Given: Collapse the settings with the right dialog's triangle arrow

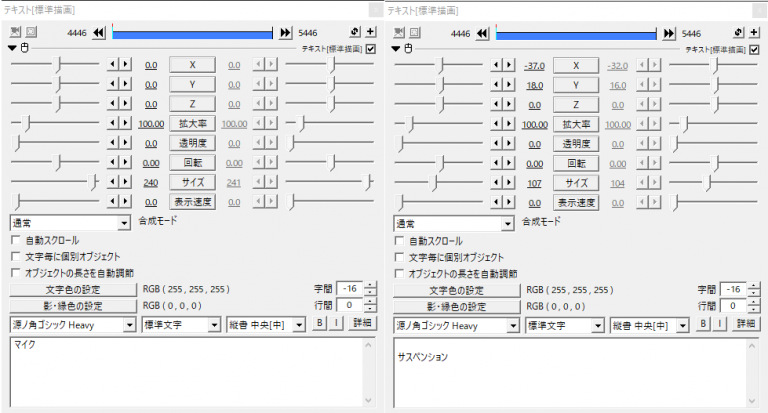Looking at the screenshot, I should point(397,48).
